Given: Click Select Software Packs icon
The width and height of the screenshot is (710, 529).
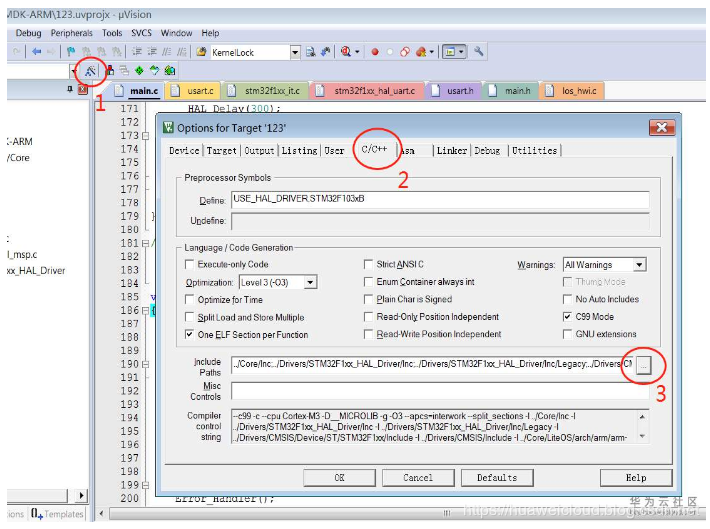Looking at the screenshot, I should coord(154,70).
